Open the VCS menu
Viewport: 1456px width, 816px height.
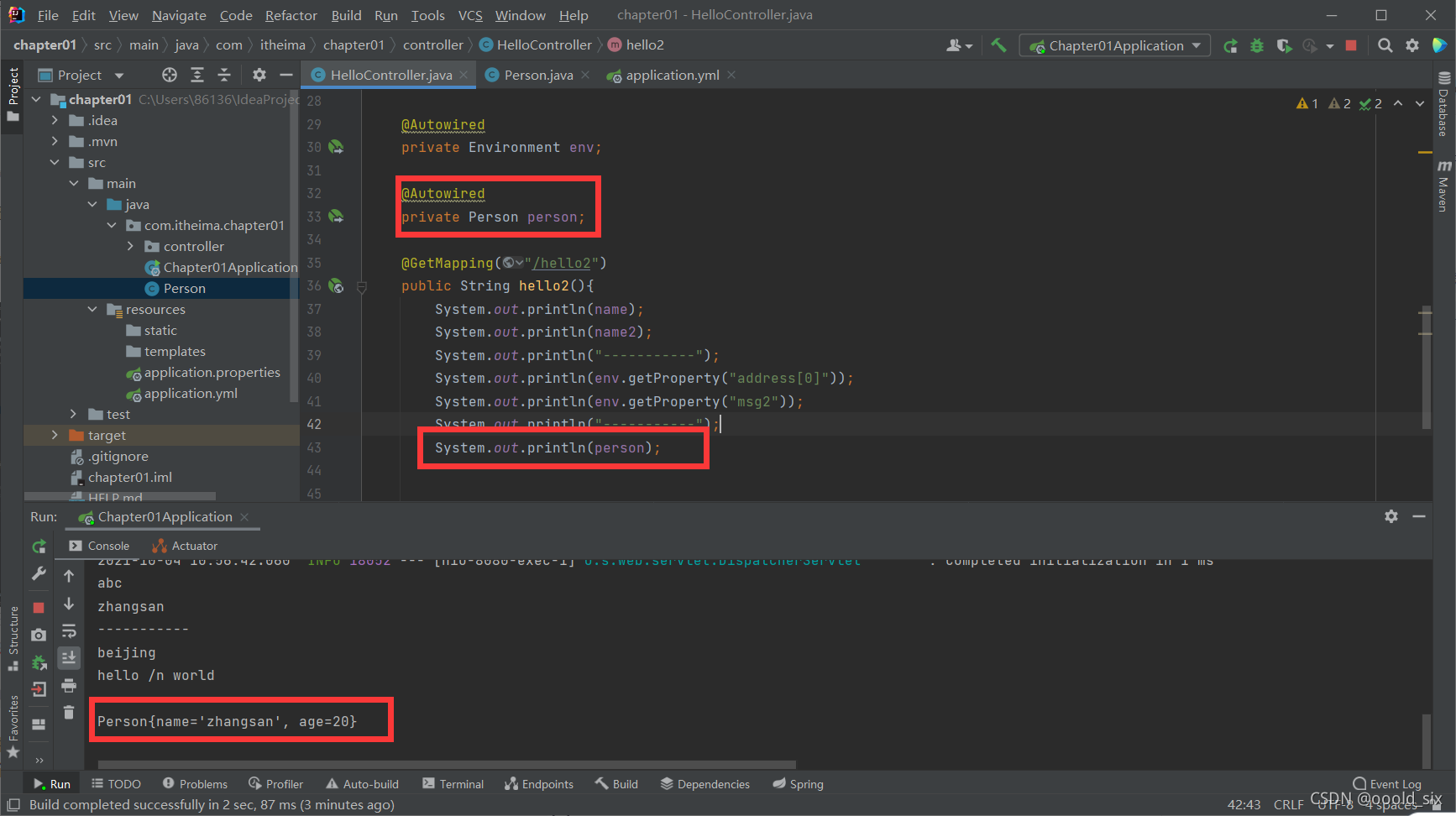pos(470,15)
